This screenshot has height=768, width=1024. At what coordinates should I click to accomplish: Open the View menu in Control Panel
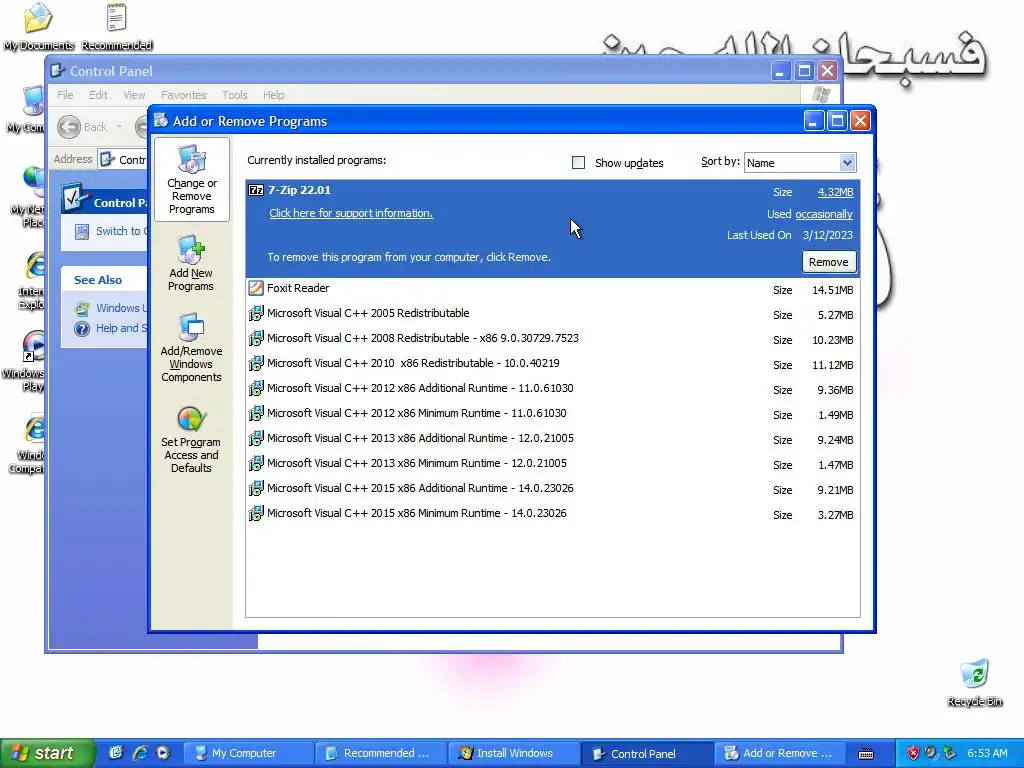135,95
